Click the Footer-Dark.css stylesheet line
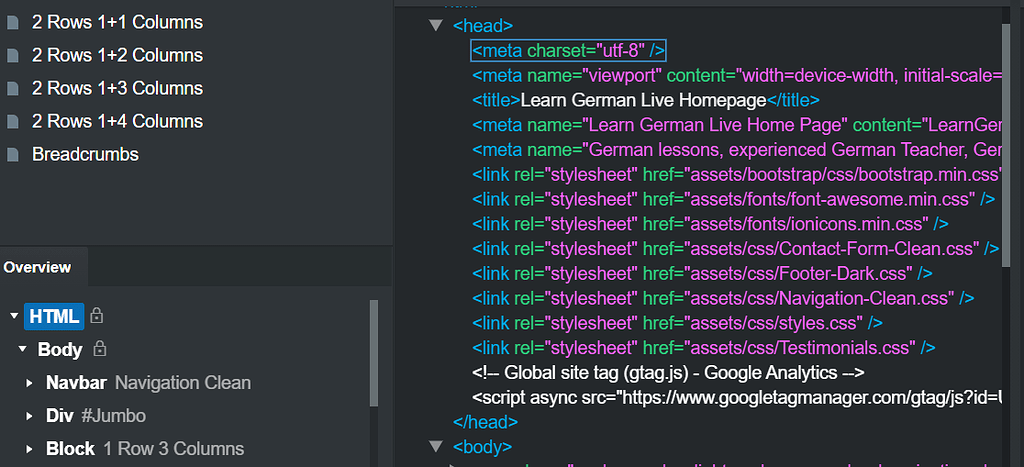 (x=702, y=274)
